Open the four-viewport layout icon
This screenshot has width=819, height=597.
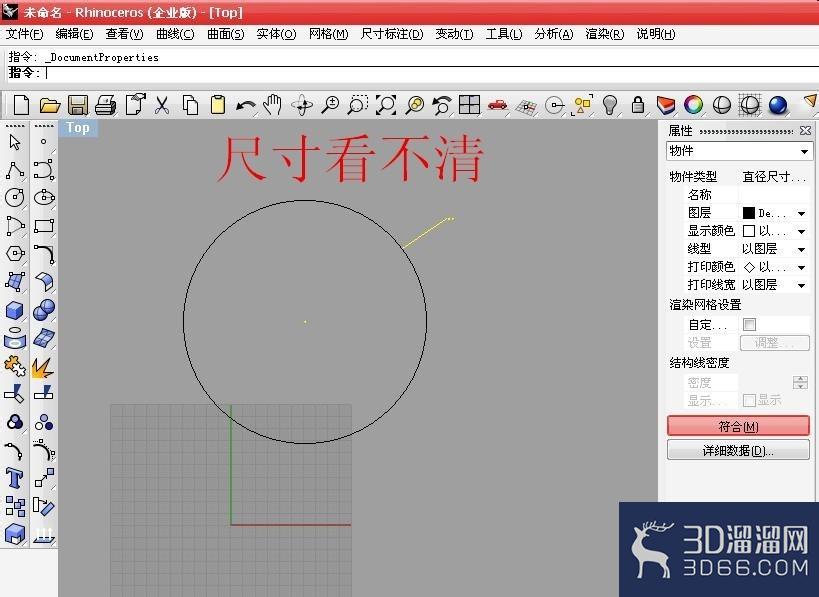pyautogui.click(x=469, y=105)
